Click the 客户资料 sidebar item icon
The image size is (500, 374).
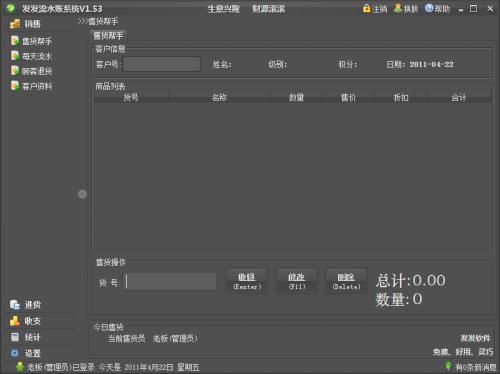(15, 86)
